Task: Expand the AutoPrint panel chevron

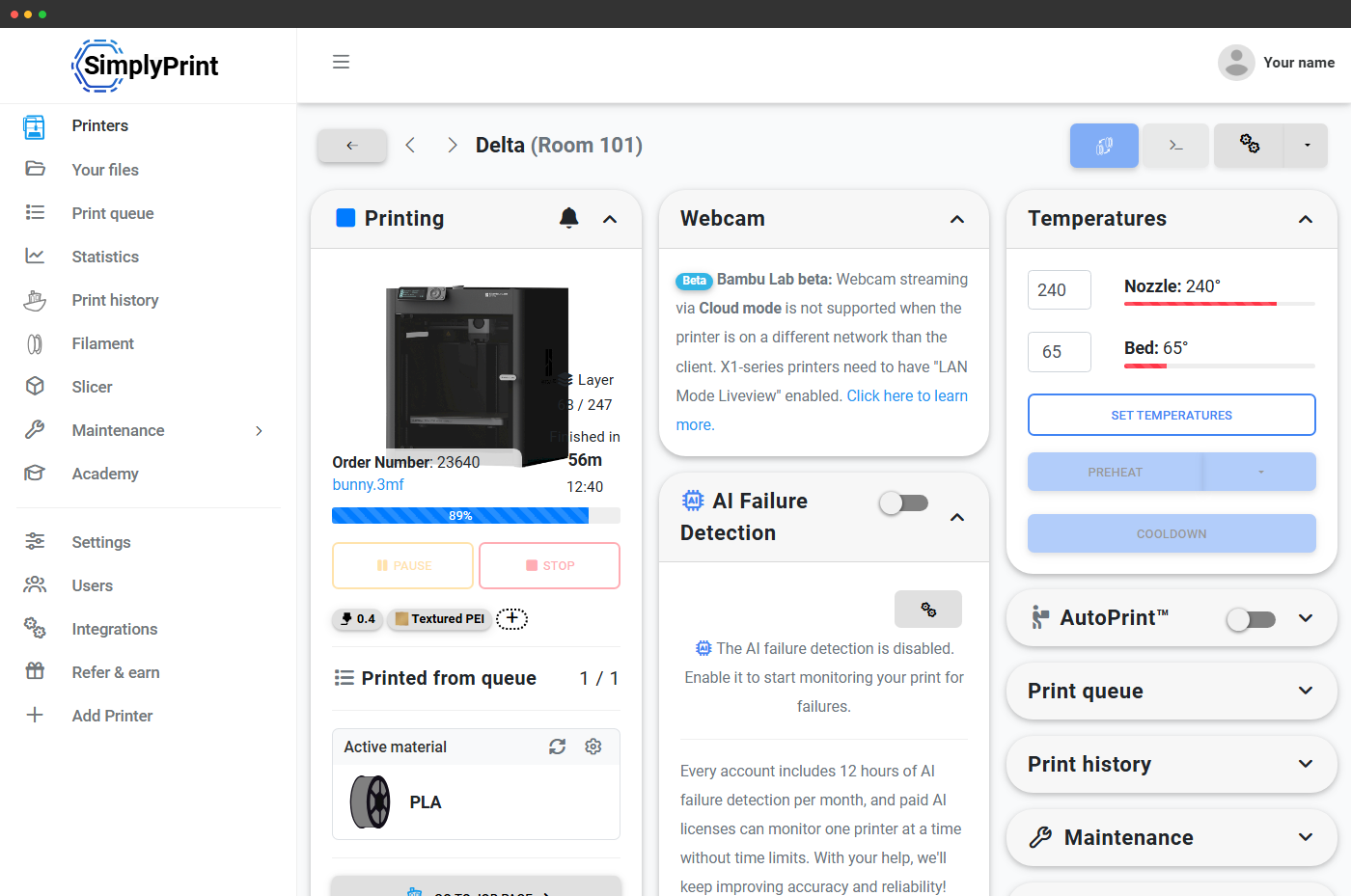Action: coord(1306,618)
